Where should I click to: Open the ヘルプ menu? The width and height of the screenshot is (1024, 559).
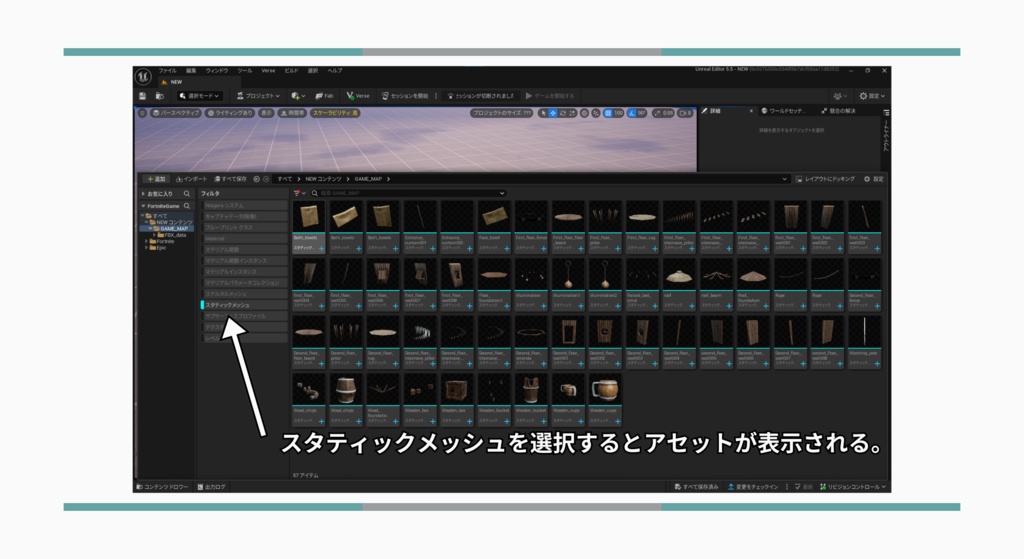334,71
